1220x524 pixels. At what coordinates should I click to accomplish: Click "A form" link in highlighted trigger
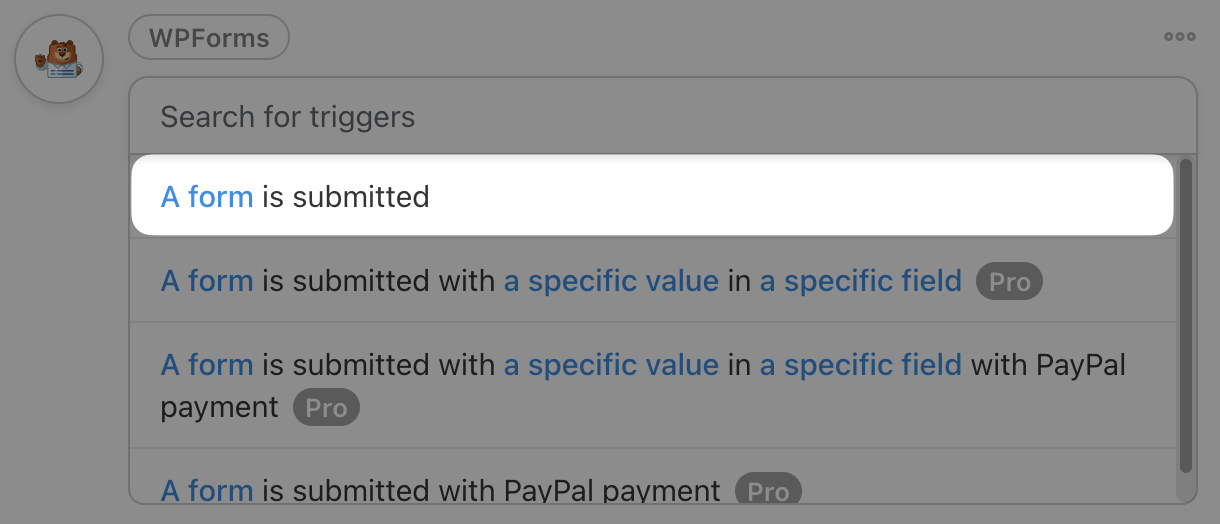coord(207,197)
